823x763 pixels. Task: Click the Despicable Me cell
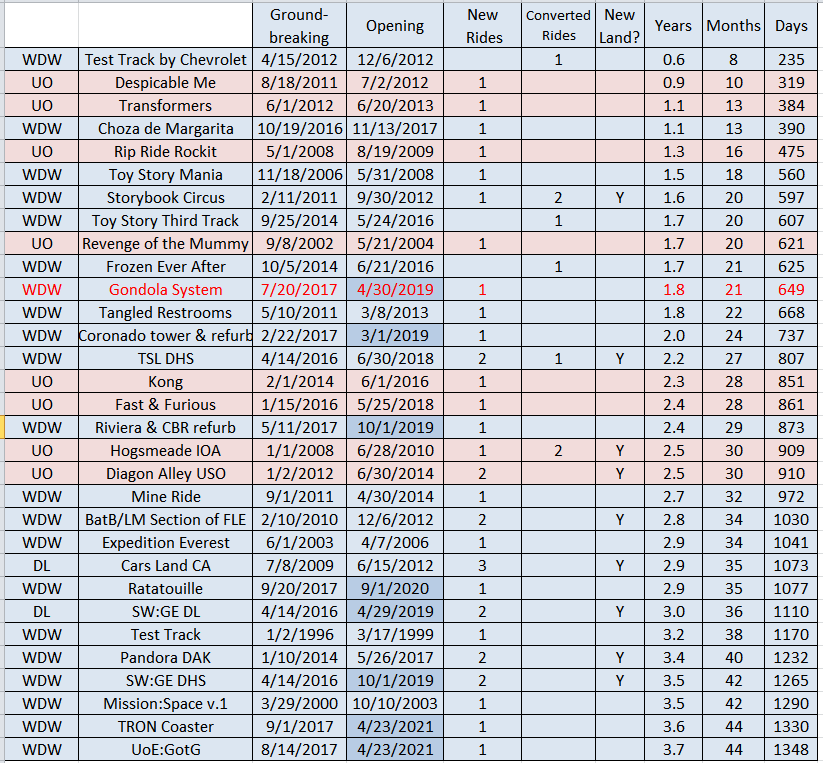(x=165, y=83)
